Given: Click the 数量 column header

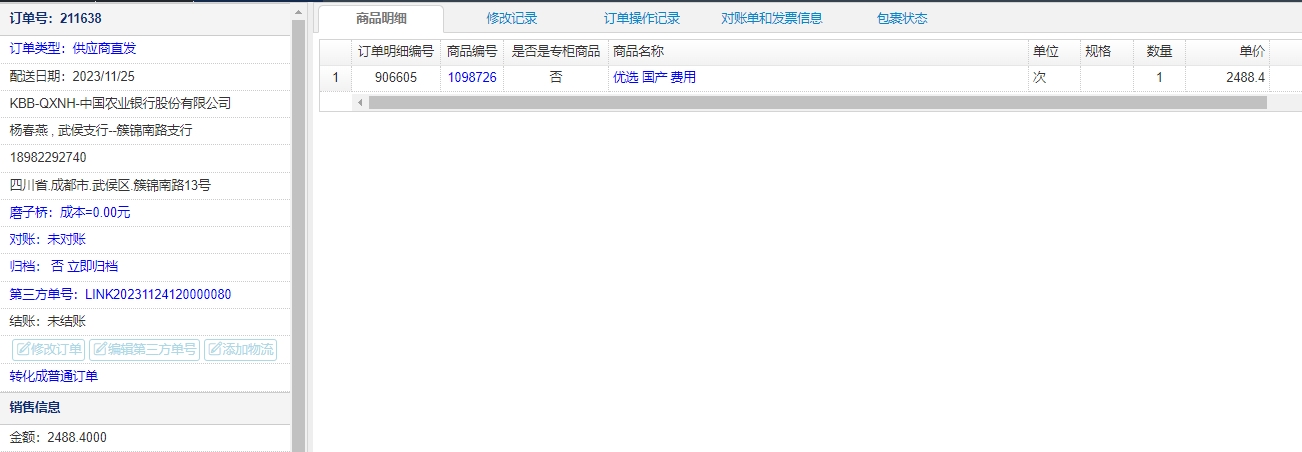Looking at the screenshot, I should click(1160, 51).
